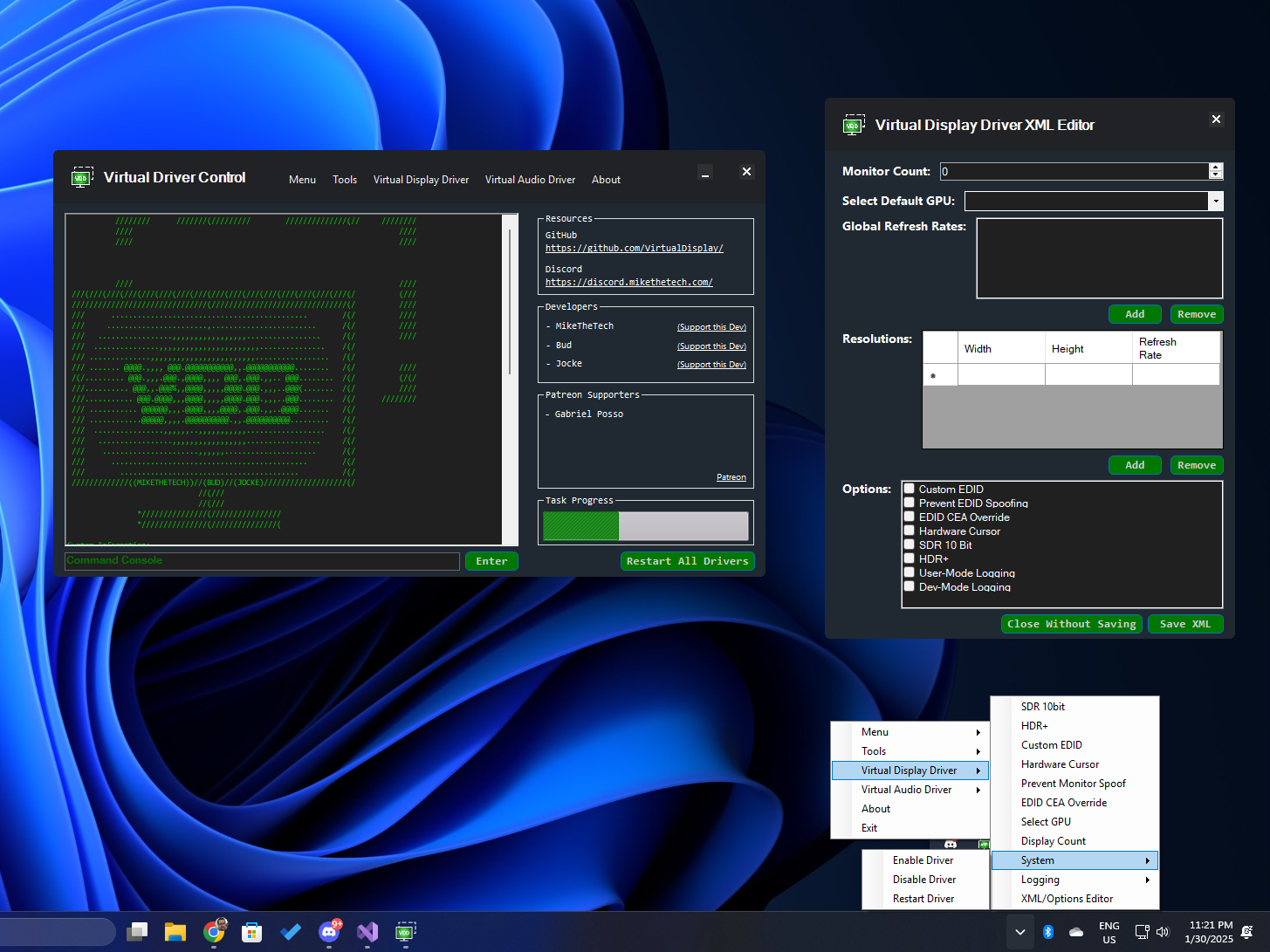1270x952 pixels.
Task: Launch Chrome from the taskbar
Action: 214,932
